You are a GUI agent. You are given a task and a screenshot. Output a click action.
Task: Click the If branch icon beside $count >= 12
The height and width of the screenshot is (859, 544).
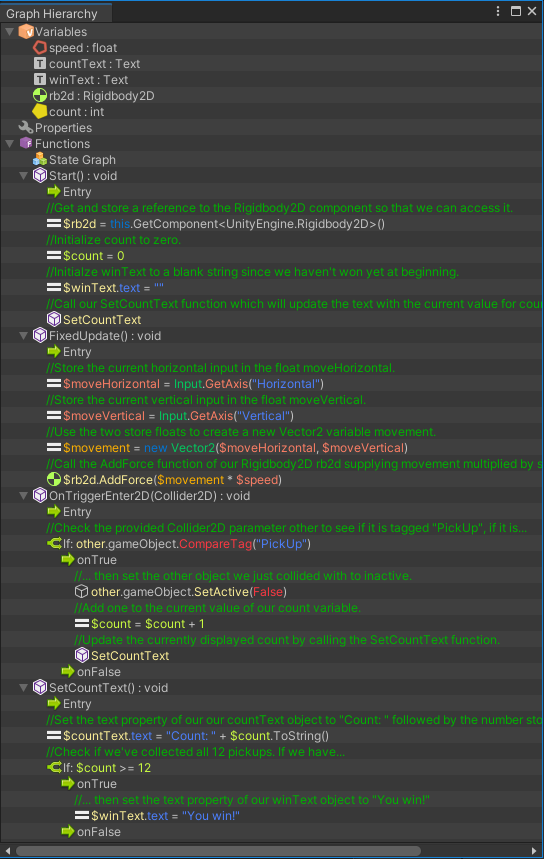[54, 768]
